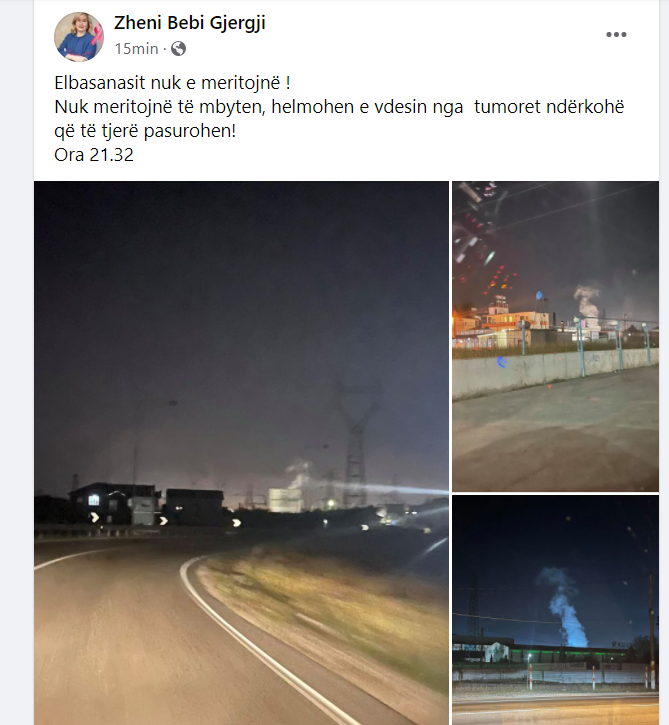Click the 'tumoret ndërkohë' text line

549,107
